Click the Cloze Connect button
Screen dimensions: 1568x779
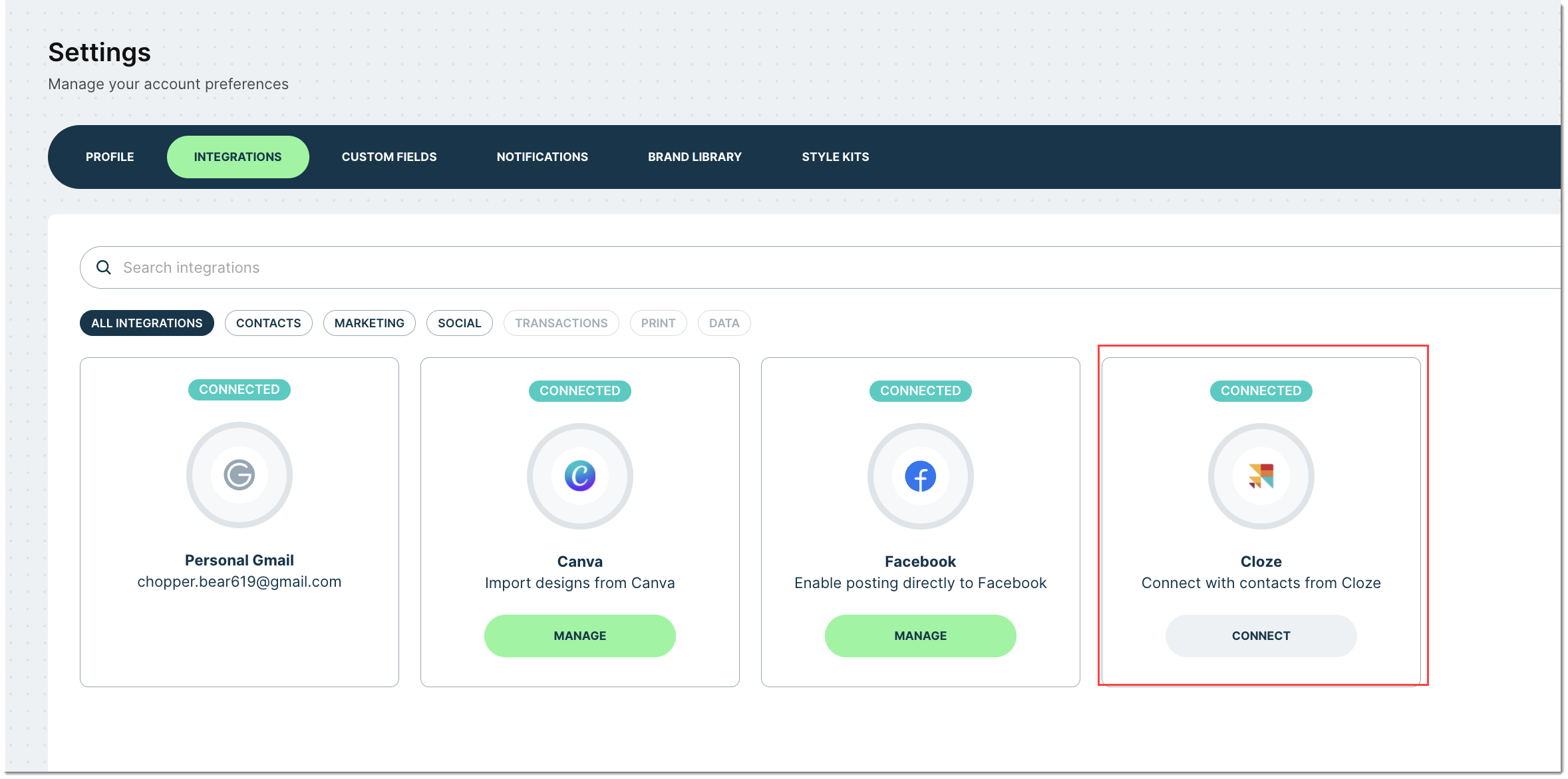click(1261, 636)
